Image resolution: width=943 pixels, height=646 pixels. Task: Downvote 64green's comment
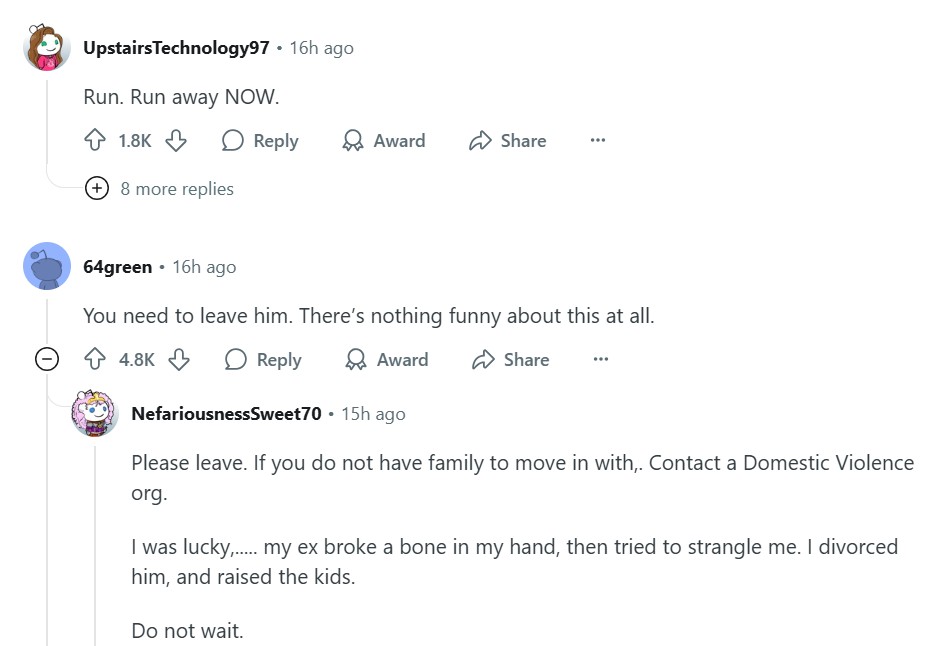(x=179, y=360)
